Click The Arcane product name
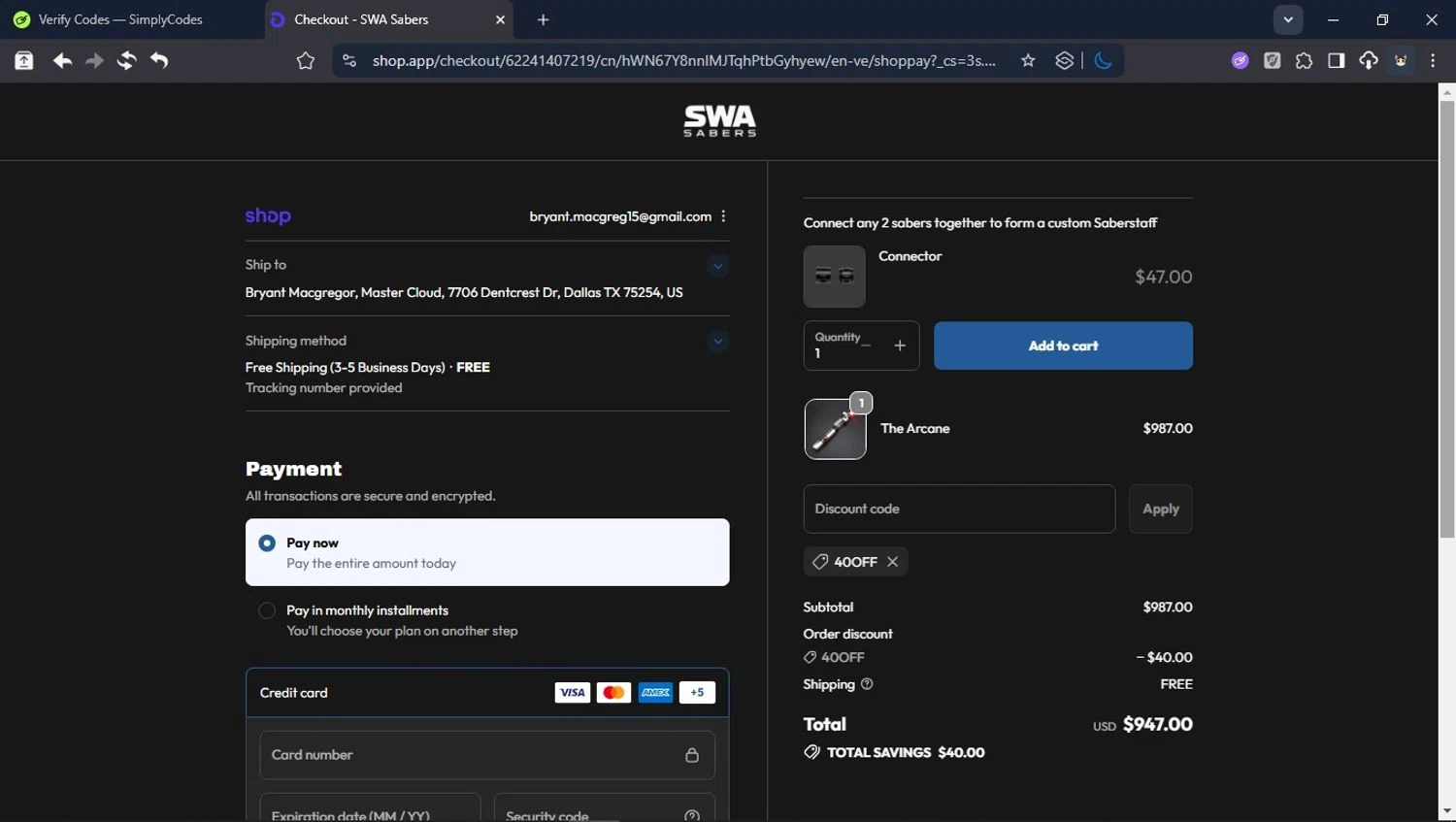This screenshot has height=822, width=1456. (x=915, y=428)
